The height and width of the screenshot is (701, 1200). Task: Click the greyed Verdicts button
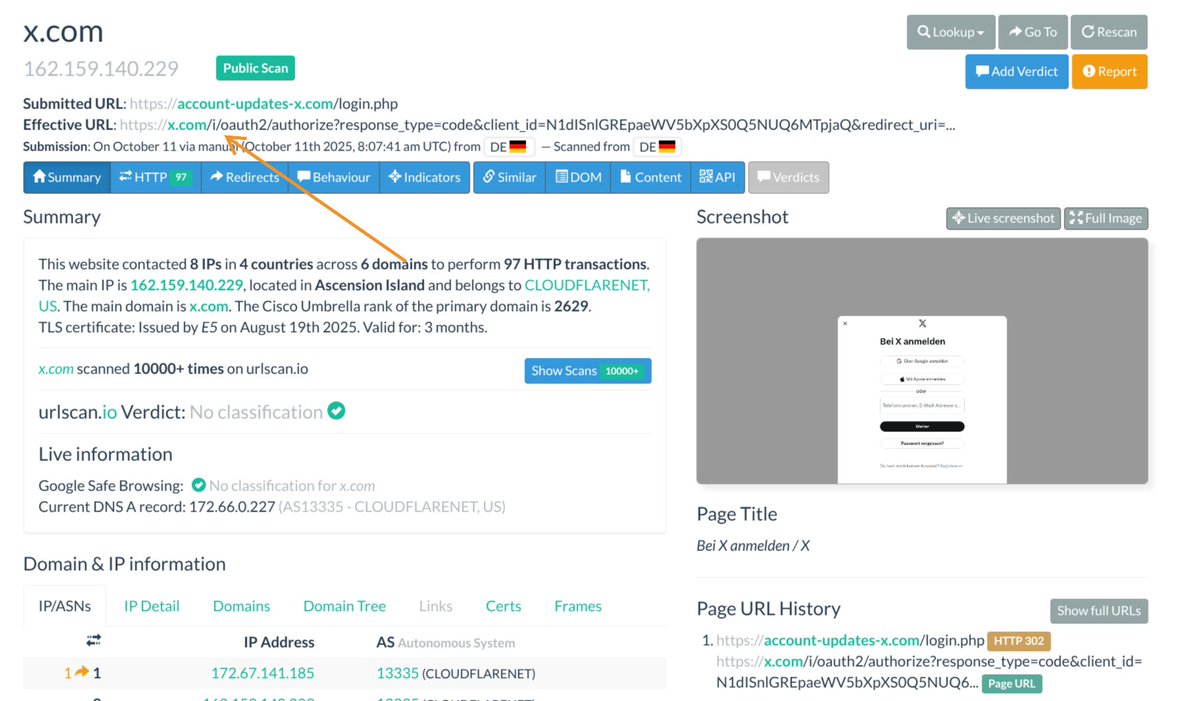[788, 177]
